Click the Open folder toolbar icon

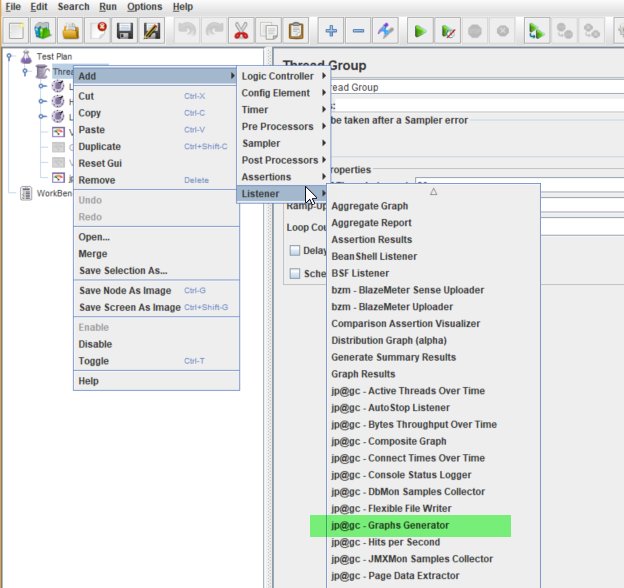click(x=70, y=31)
